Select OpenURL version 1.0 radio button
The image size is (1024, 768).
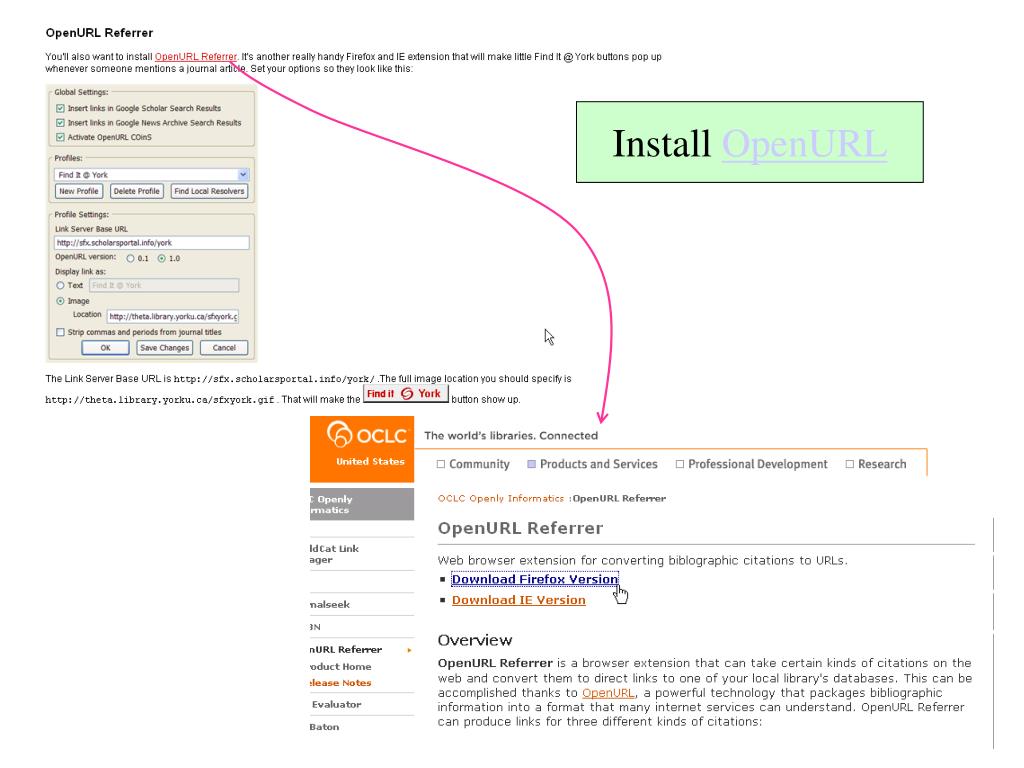tap(161, 259)
